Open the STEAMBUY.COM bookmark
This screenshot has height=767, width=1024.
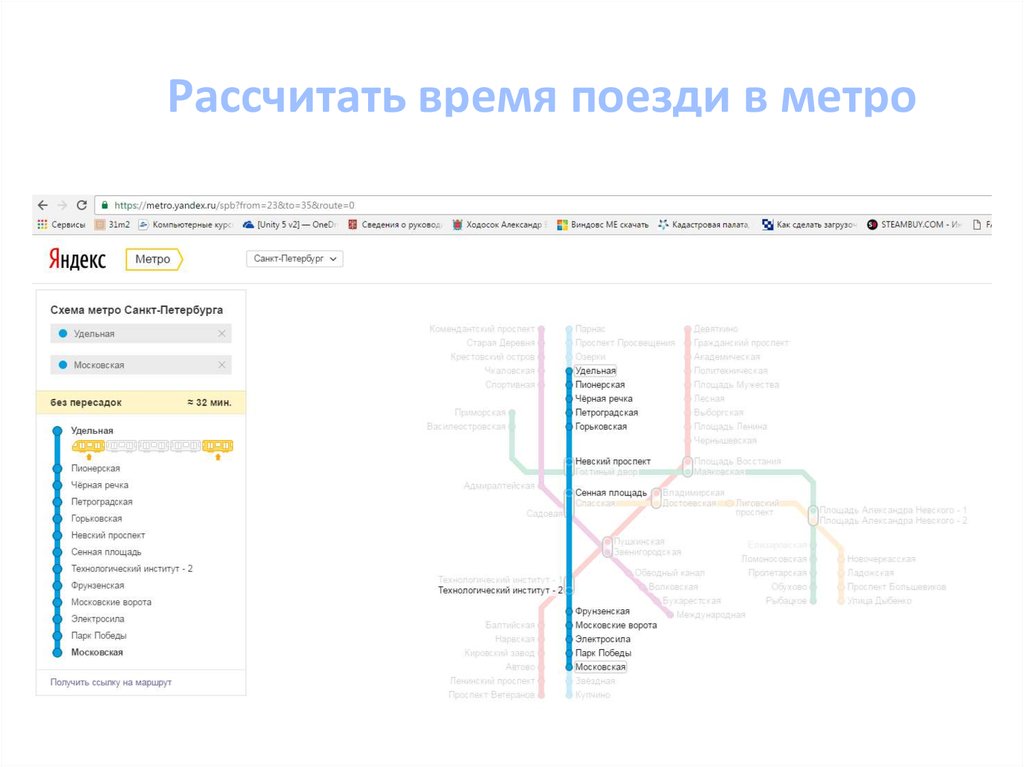pyautogui.click(x=912, y=225)
